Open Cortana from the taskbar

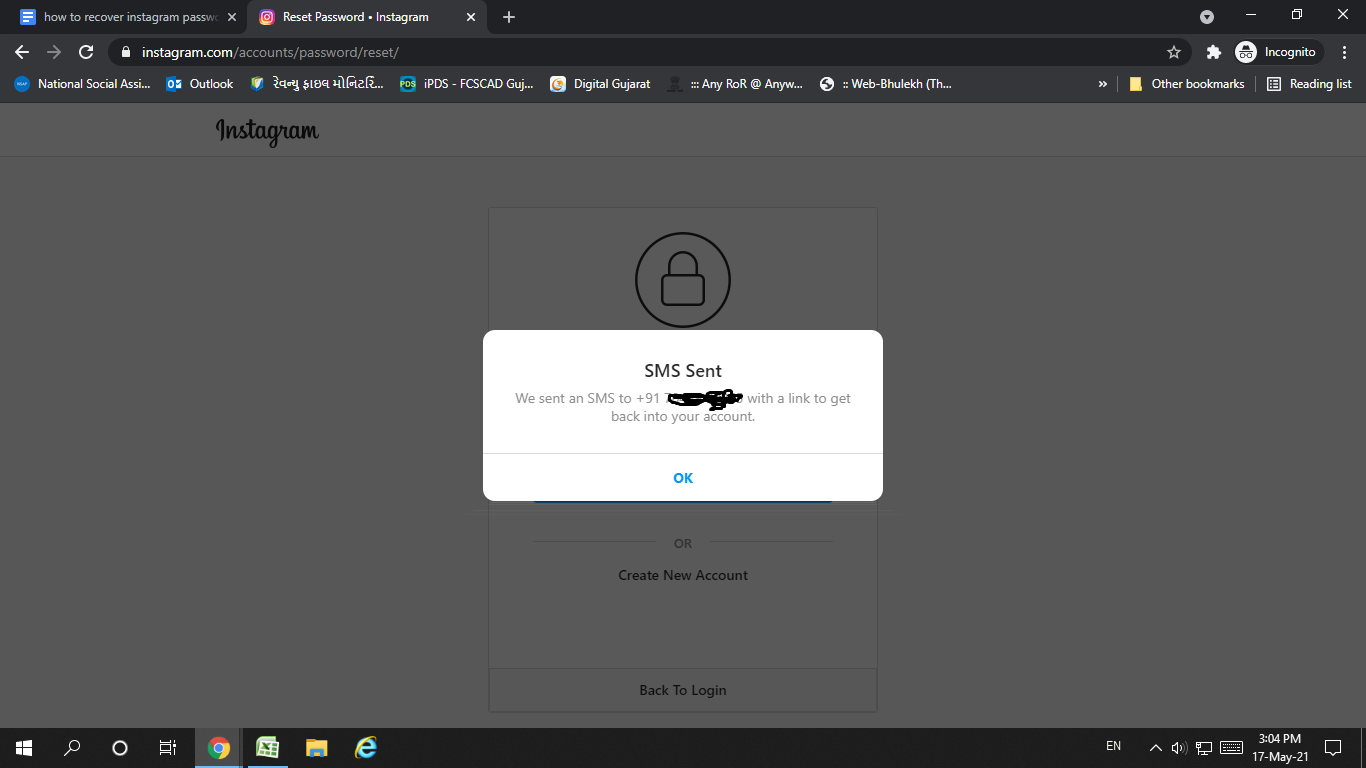pyautogui.click(x=120, y=748)
